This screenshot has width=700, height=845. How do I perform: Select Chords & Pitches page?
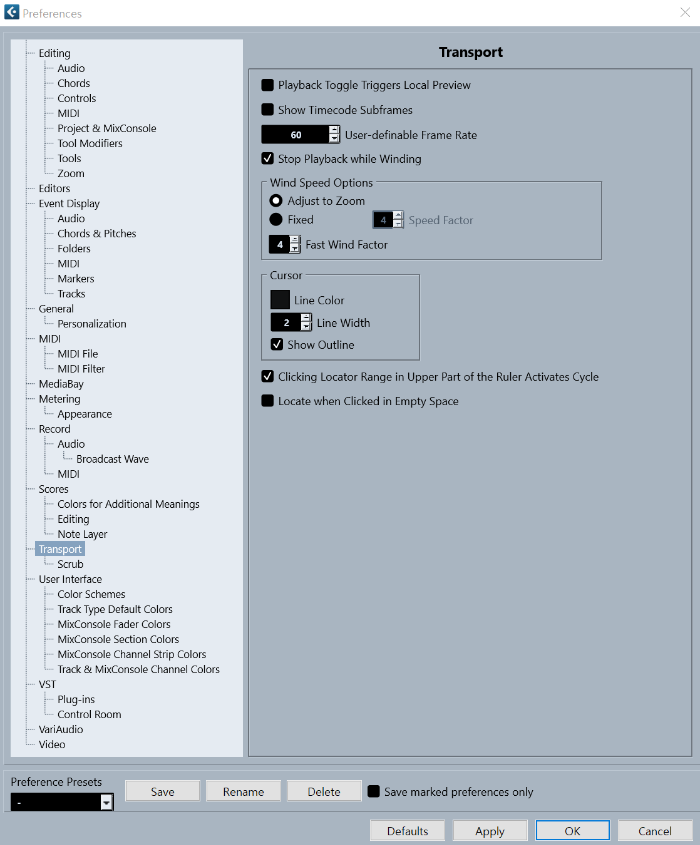pos(97,233)
